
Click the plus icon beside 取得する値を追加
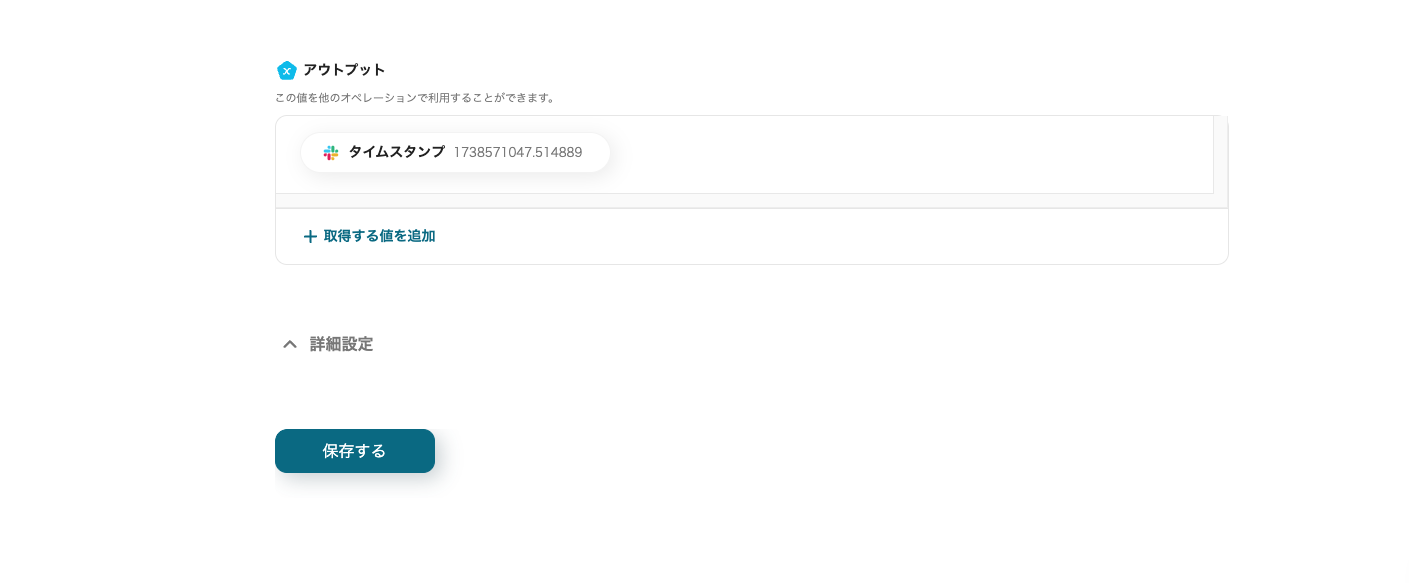pyautogui.click(x=310, y=237)
